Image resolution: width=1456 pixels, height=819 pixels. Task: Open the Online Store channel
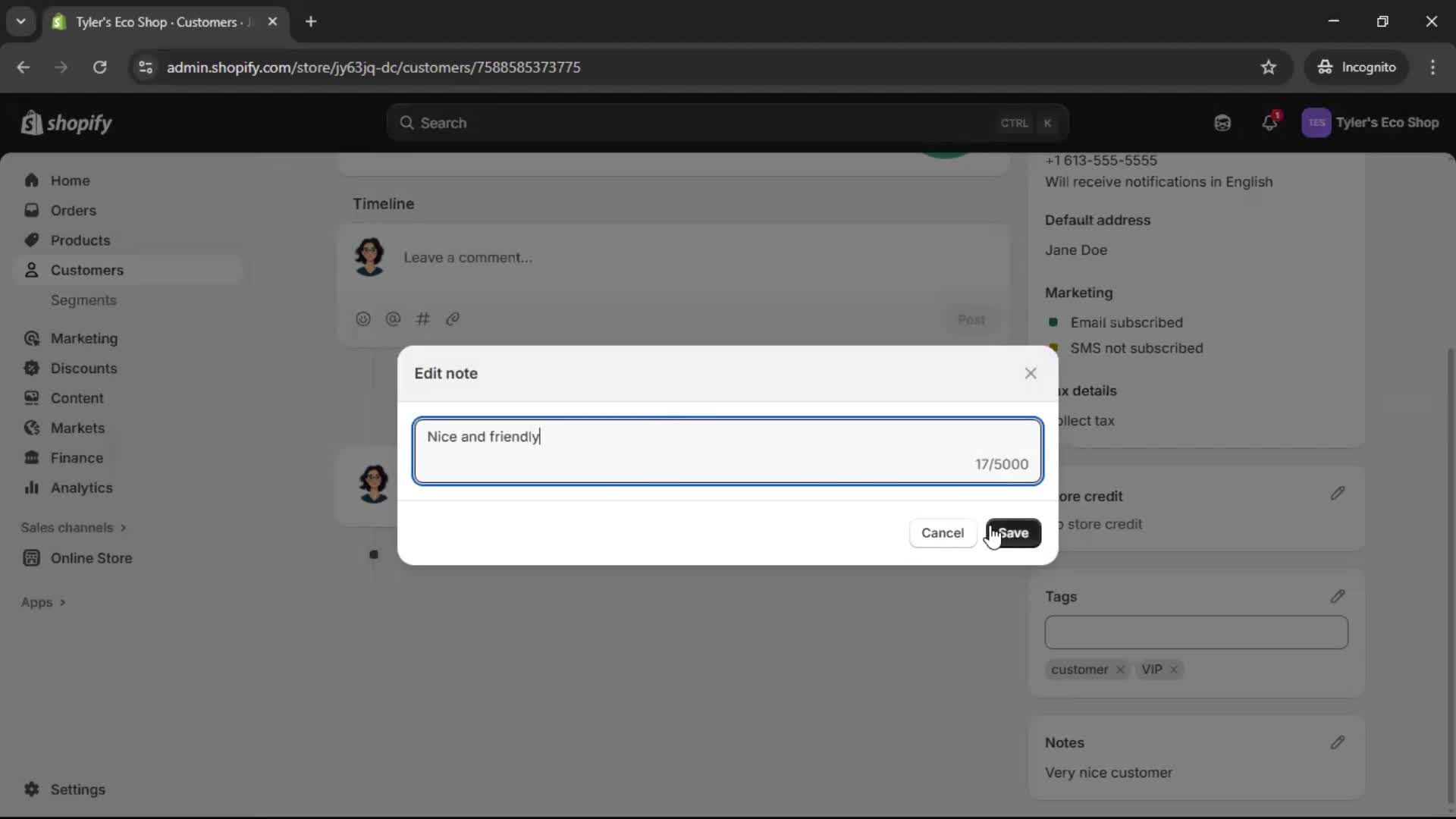point(91,557)
